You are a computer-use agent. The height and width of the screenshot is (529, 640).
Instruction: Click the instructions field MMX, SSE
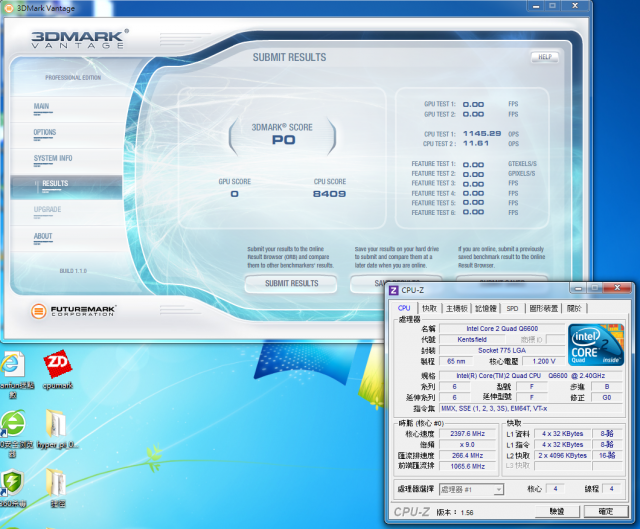pyautogui.click(x=531, y=409)
